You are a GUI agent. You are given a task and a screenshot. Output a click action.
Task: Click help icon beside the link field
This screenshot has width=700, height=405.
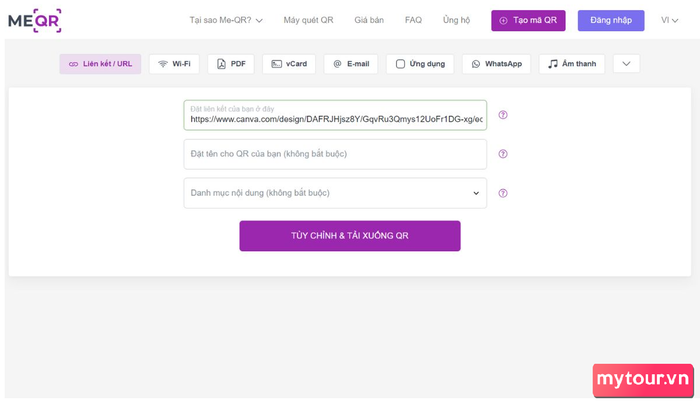coord(503,115)
